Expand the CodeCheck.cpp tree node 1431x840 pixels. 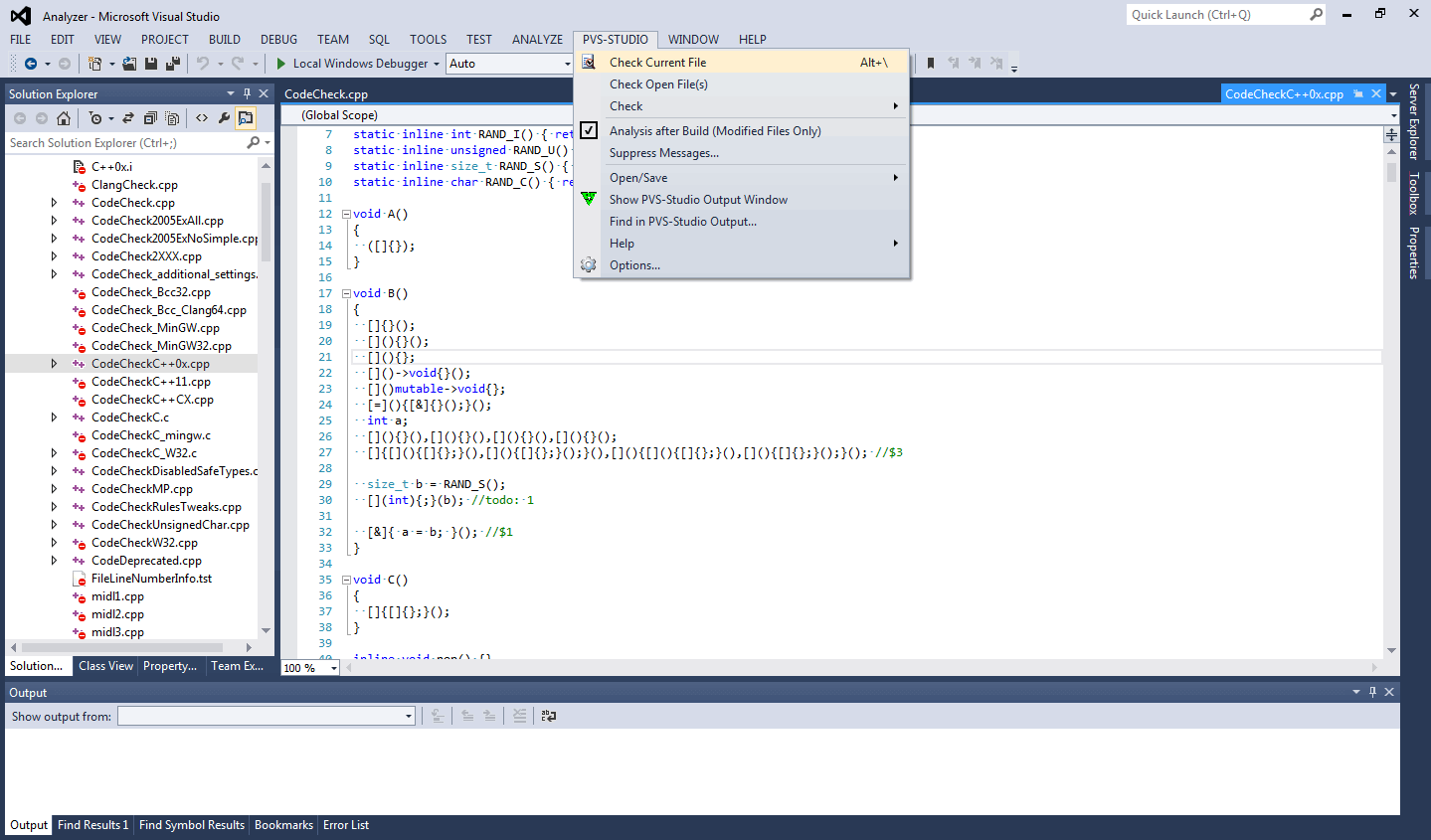coord(54,203)
